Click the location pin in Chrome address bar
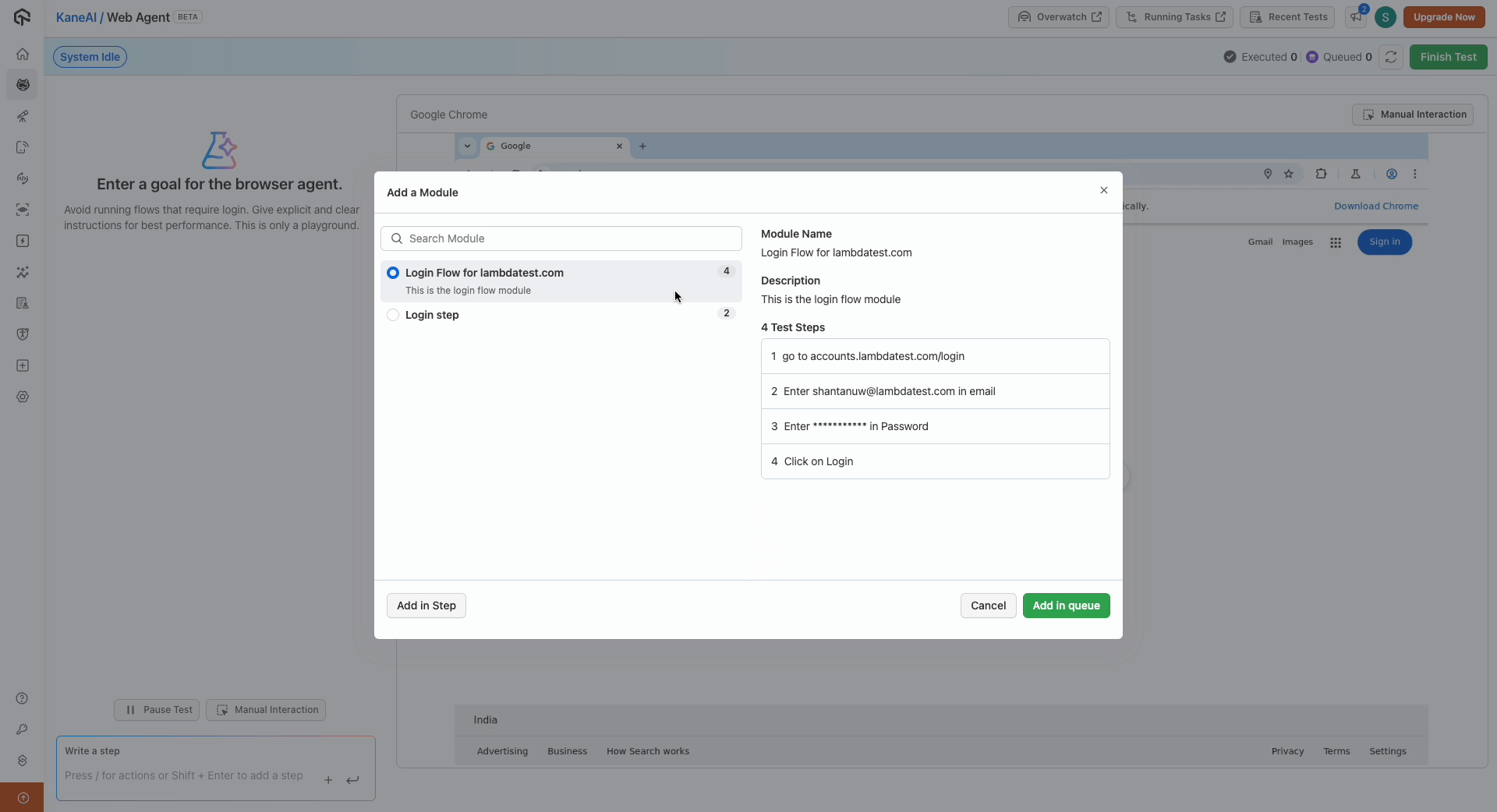Image resolution: width=1497 pixels, height=812 pixels. tap(1268, 174)
